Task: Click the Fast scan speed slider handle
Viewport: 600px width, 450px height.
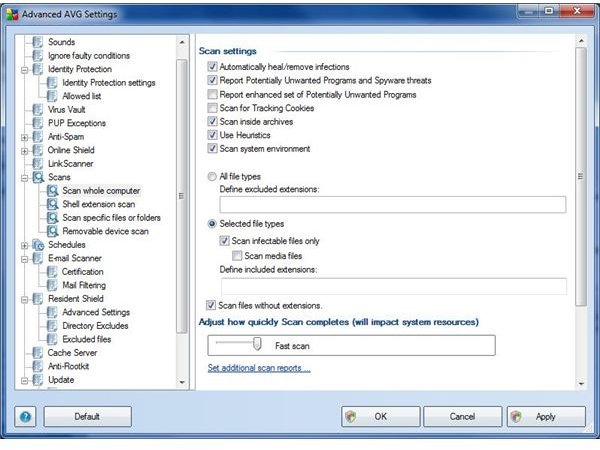Action: pos(257,344)
